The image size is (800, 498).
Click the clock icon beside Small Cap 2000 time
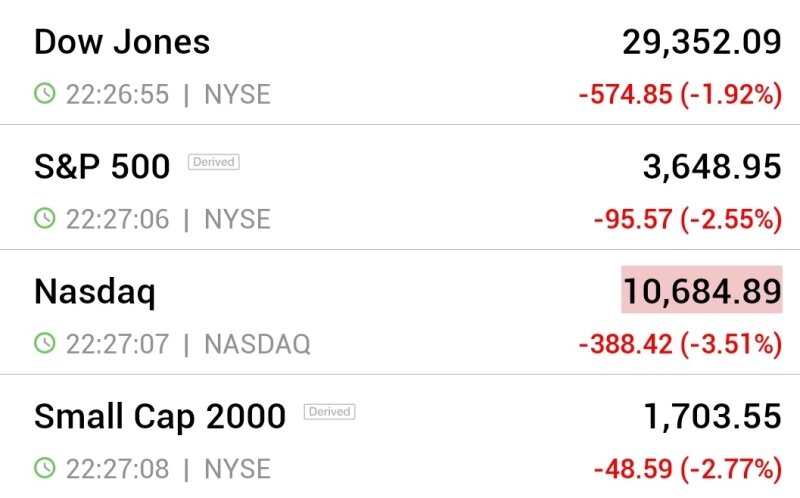(x=45, y=468)
